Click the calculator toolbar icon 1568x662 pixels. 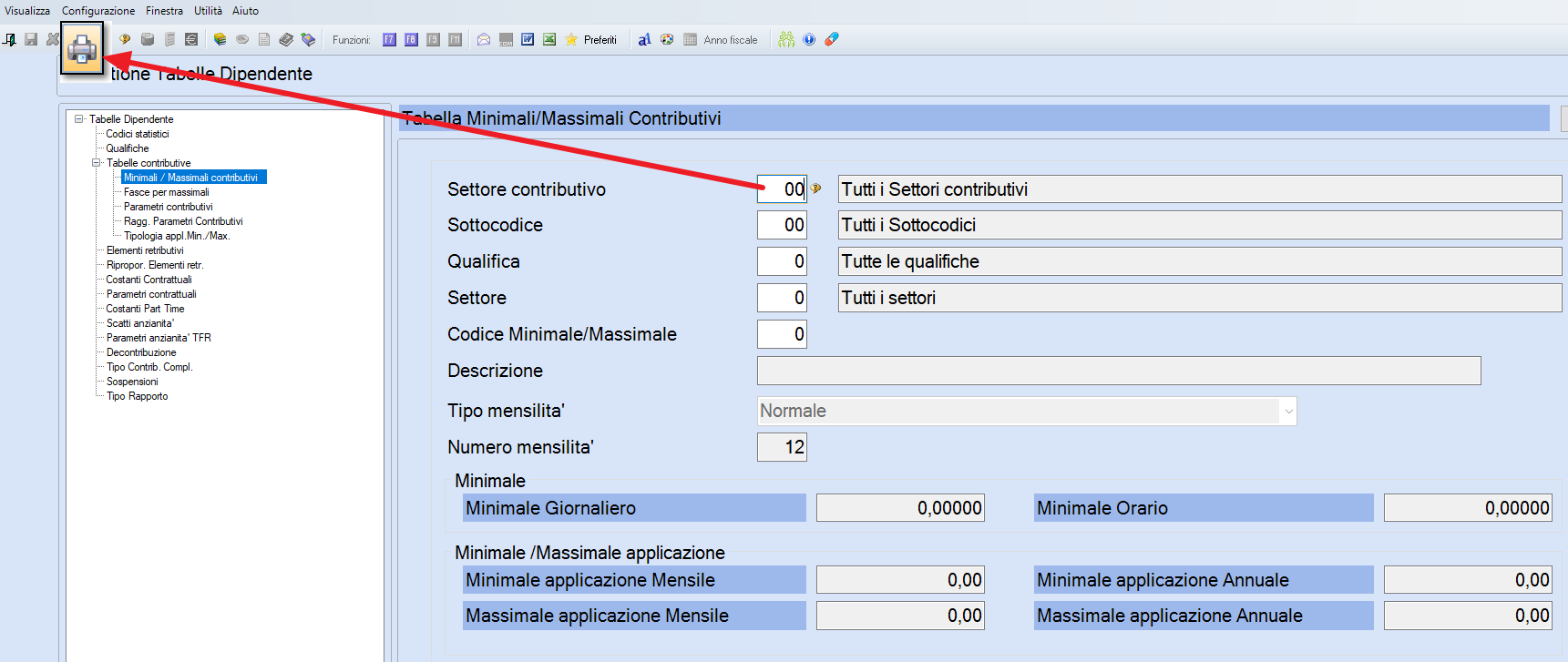169,39
